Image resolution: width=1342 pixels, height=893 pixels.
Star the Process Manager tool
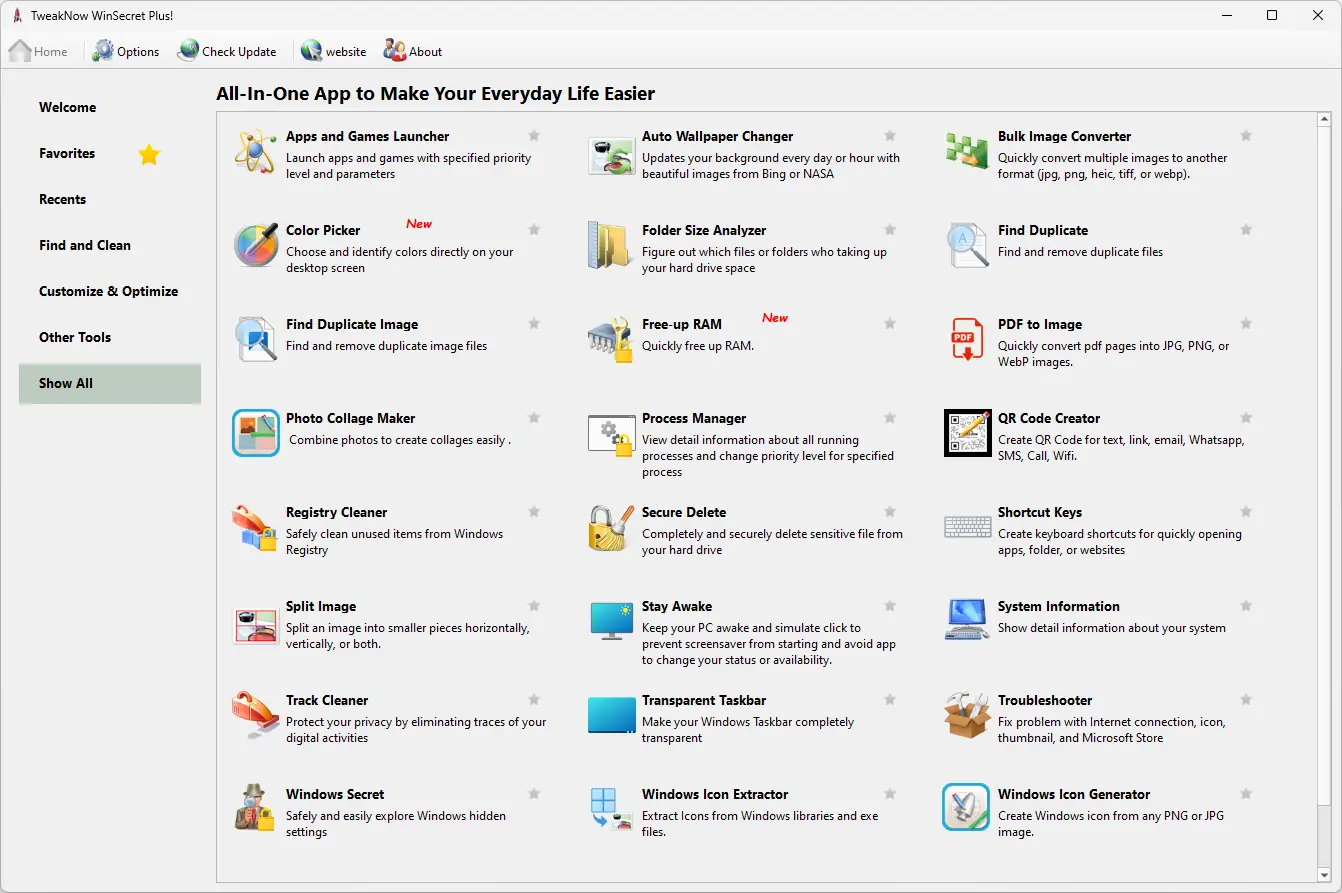tap(890, 418)
